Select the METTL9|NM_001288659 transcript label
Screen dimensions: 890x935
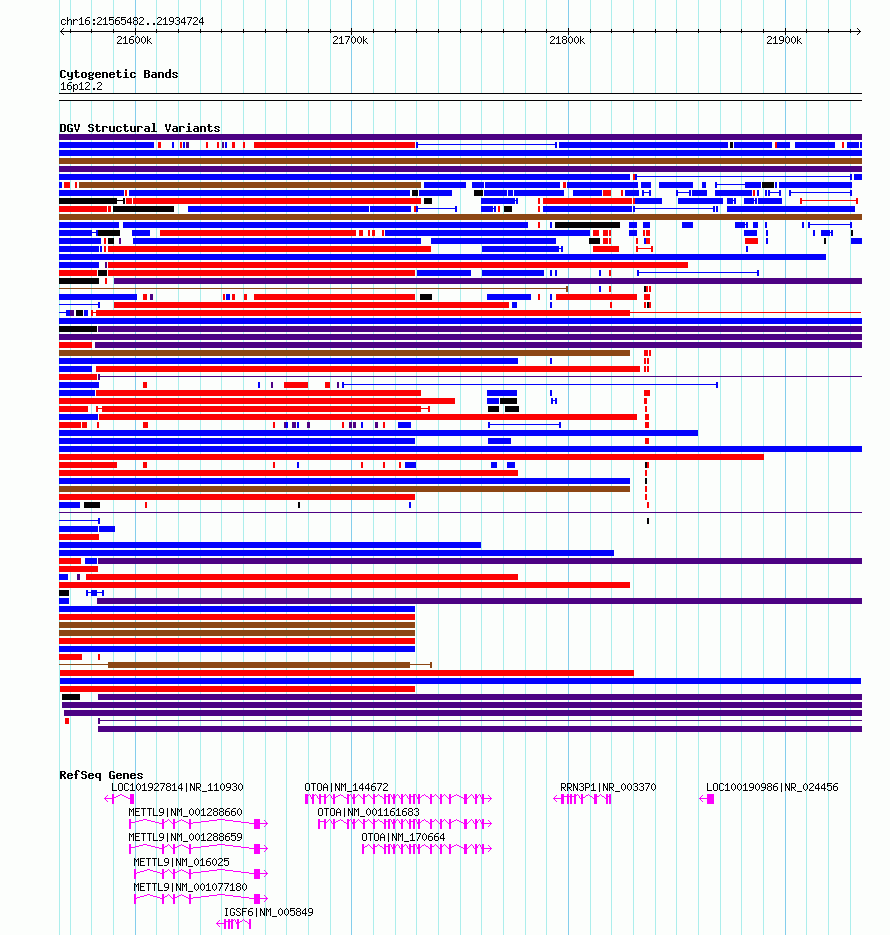coord(185,837)
